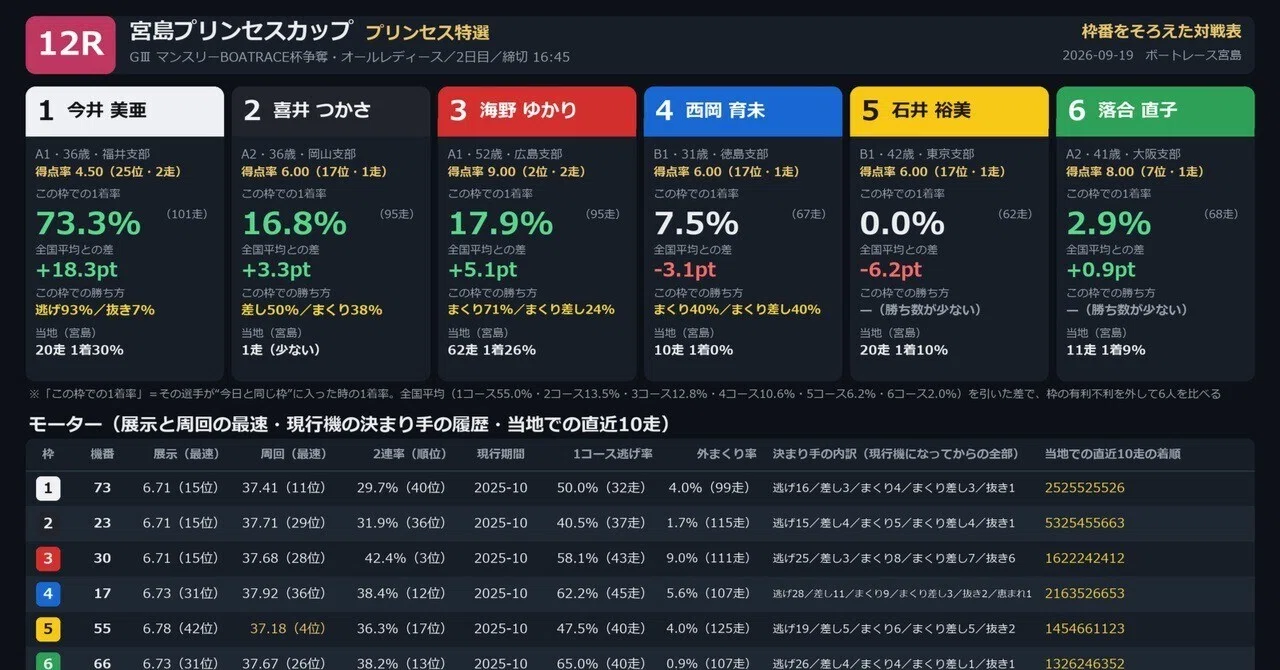Click the 12R race number badge

[x=72, y=44]
